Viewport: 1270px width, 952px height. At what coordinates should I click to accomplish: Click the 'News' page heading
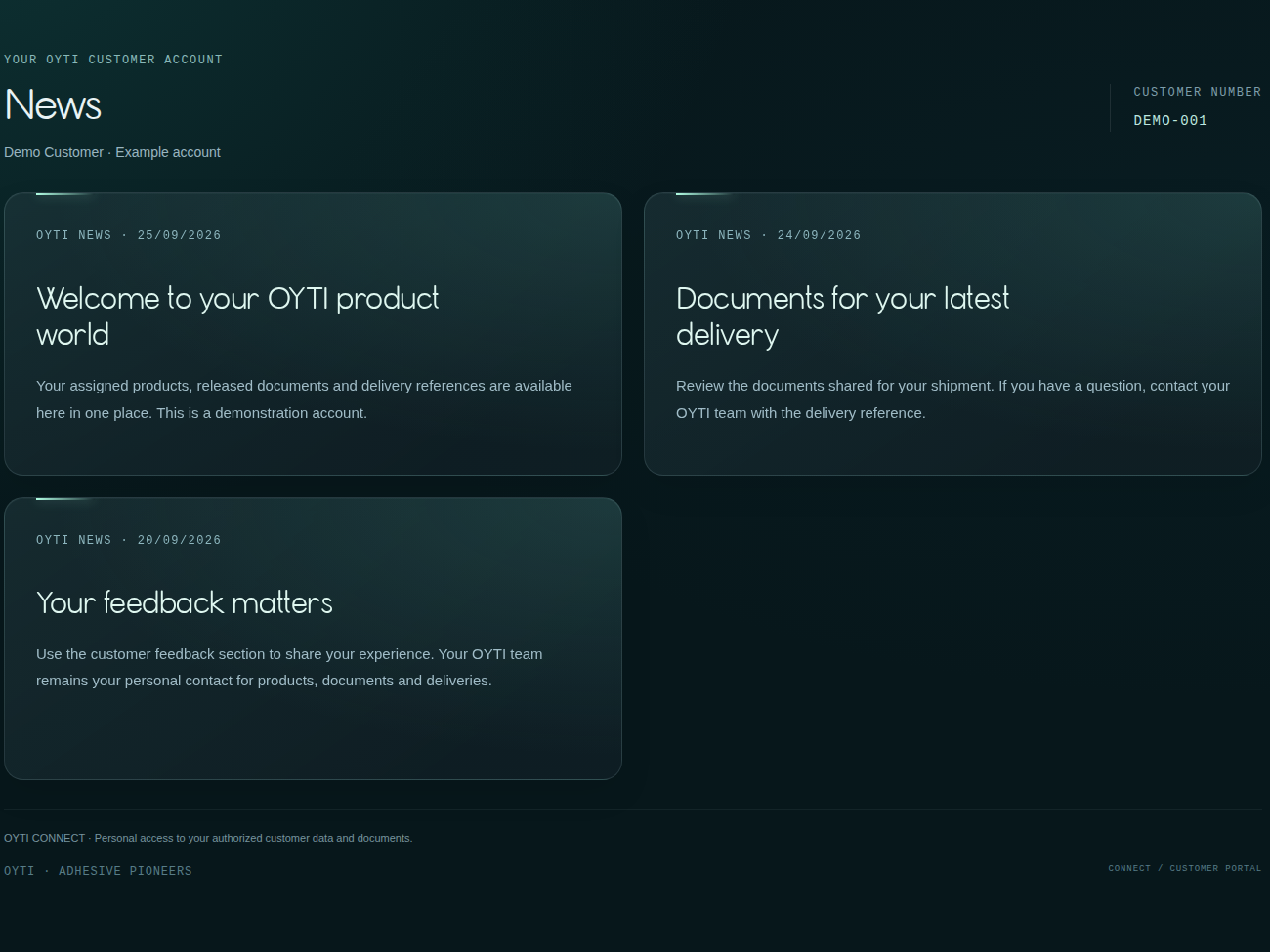53,105
